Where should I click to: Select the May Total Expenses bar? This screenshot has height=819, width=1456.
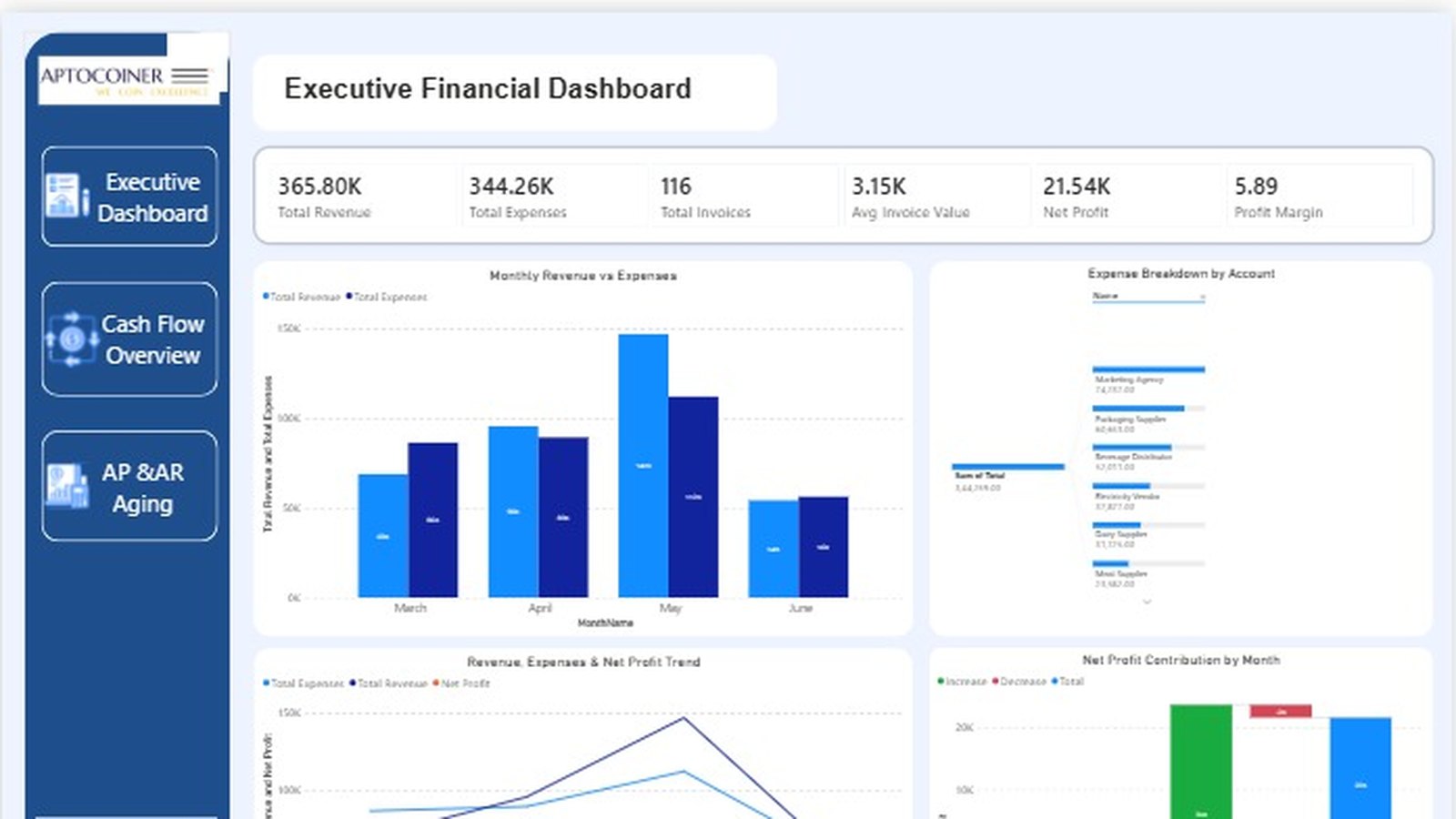tap(693, 497)
